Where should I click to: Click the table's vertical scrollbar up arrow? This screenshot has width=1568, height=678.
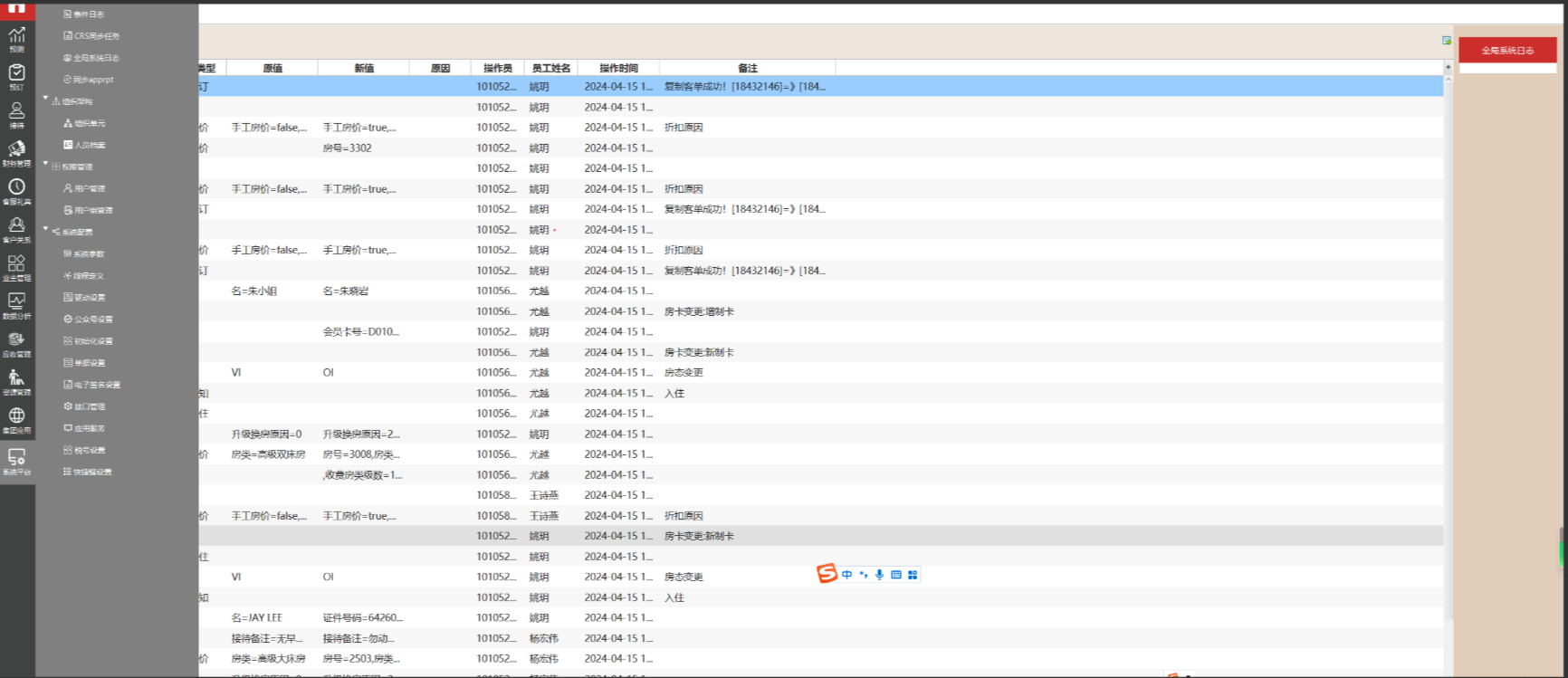(x=1448, y=68)
